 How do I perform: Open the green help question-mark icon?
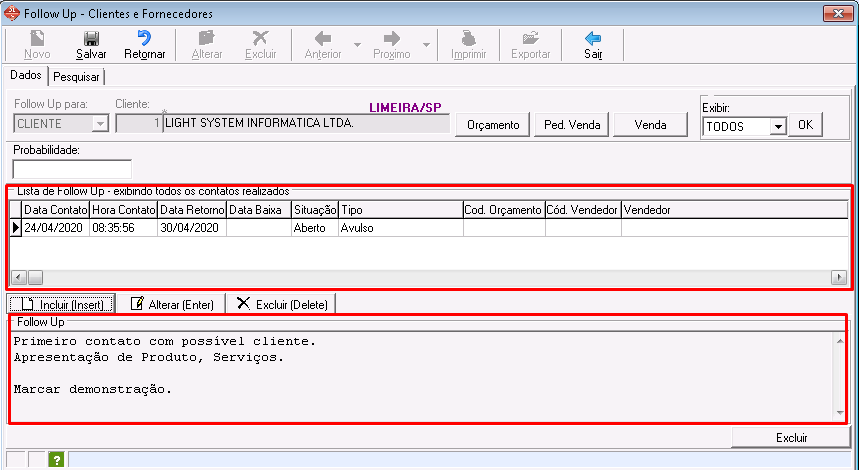pos(56,460)
